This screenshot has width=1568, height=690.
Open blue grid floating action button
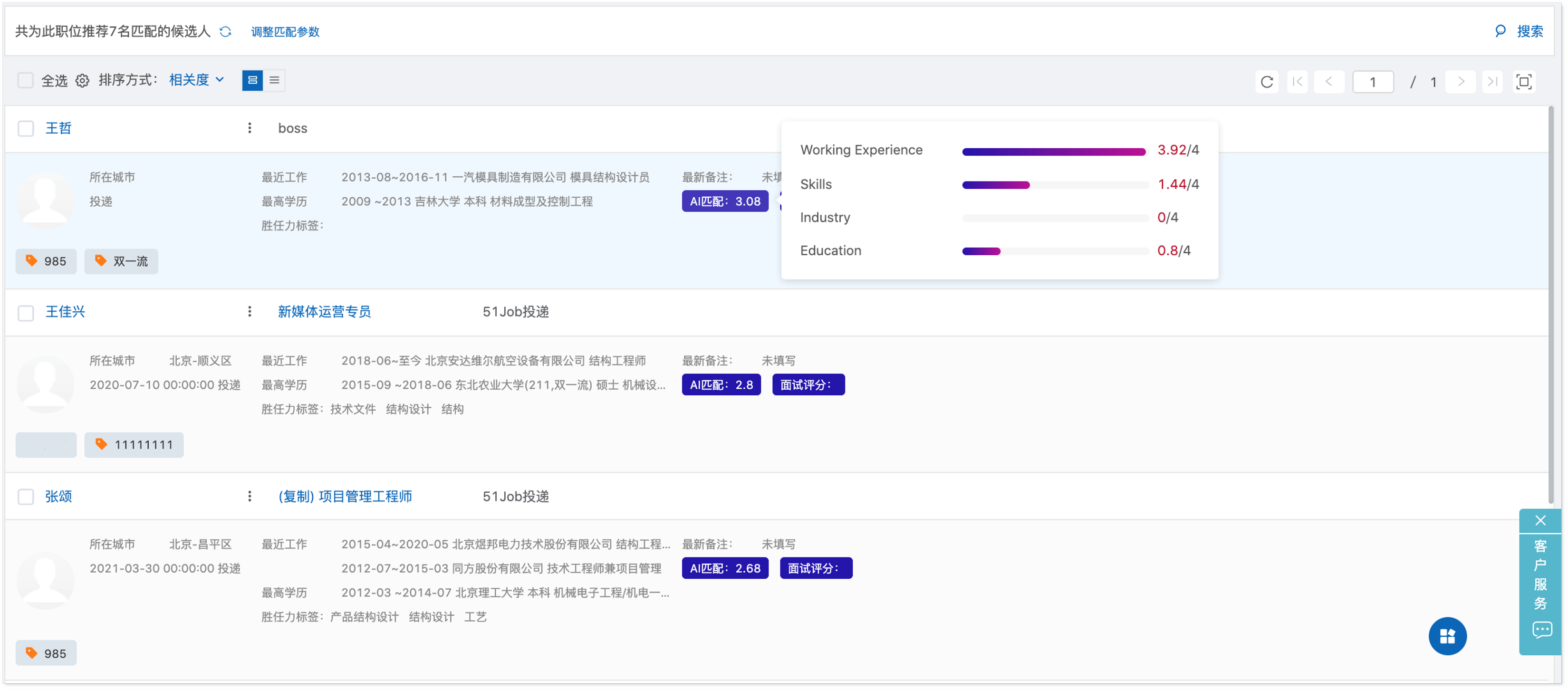1447,636
